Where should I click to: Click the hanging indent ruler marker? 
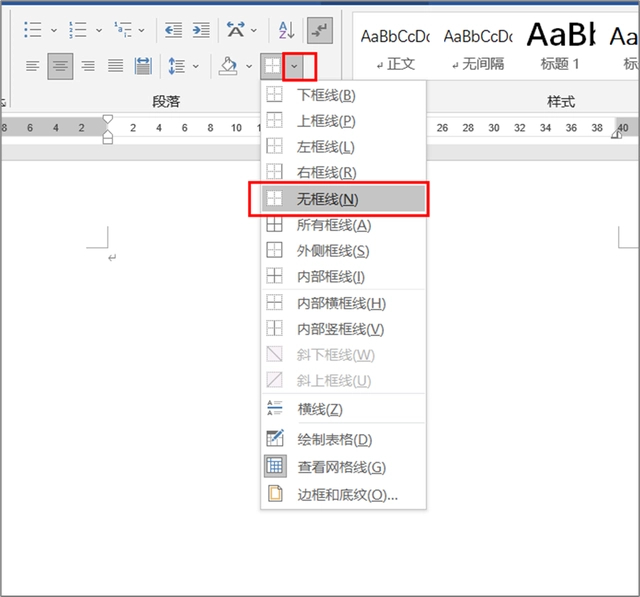coord(108,134)
